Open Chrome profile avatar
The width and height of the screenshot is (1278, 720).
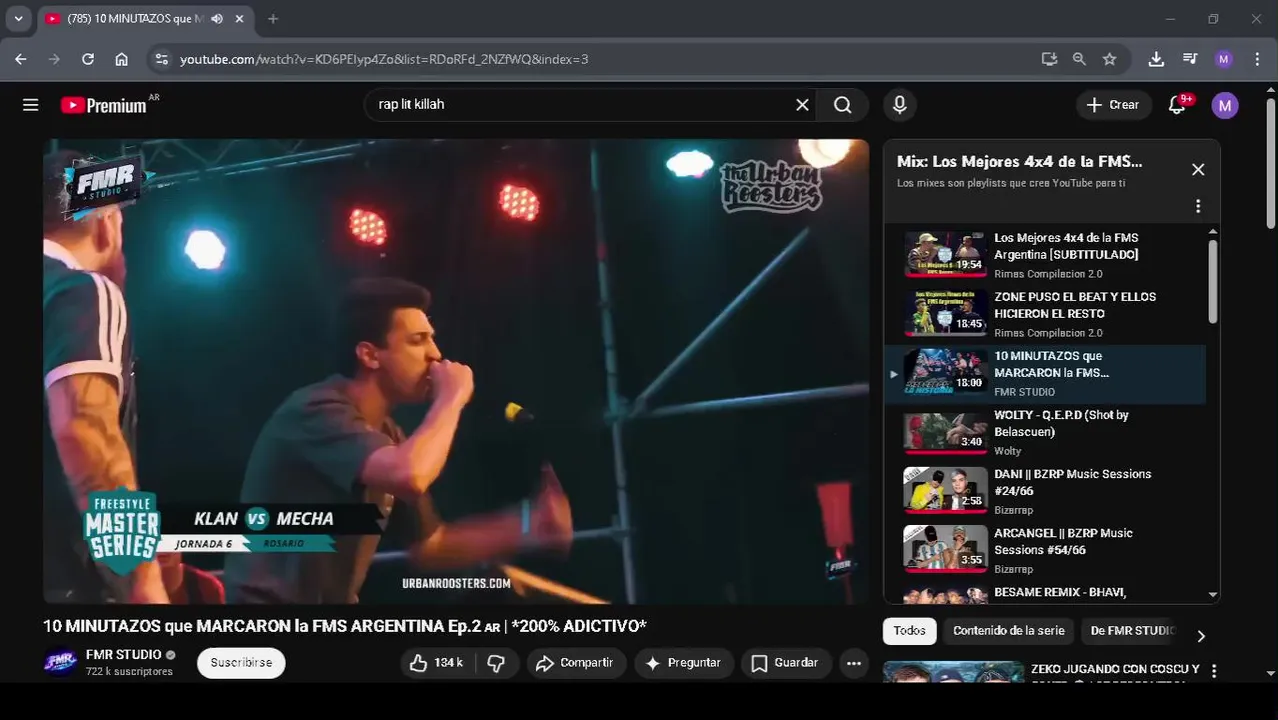click(x=1224, y=59)
